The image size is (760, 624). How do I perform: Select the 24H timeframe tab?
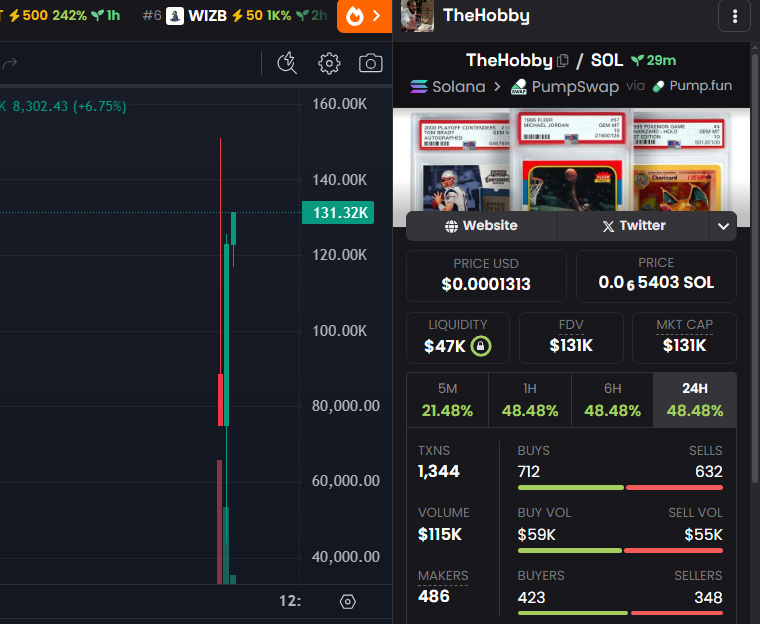695,400
